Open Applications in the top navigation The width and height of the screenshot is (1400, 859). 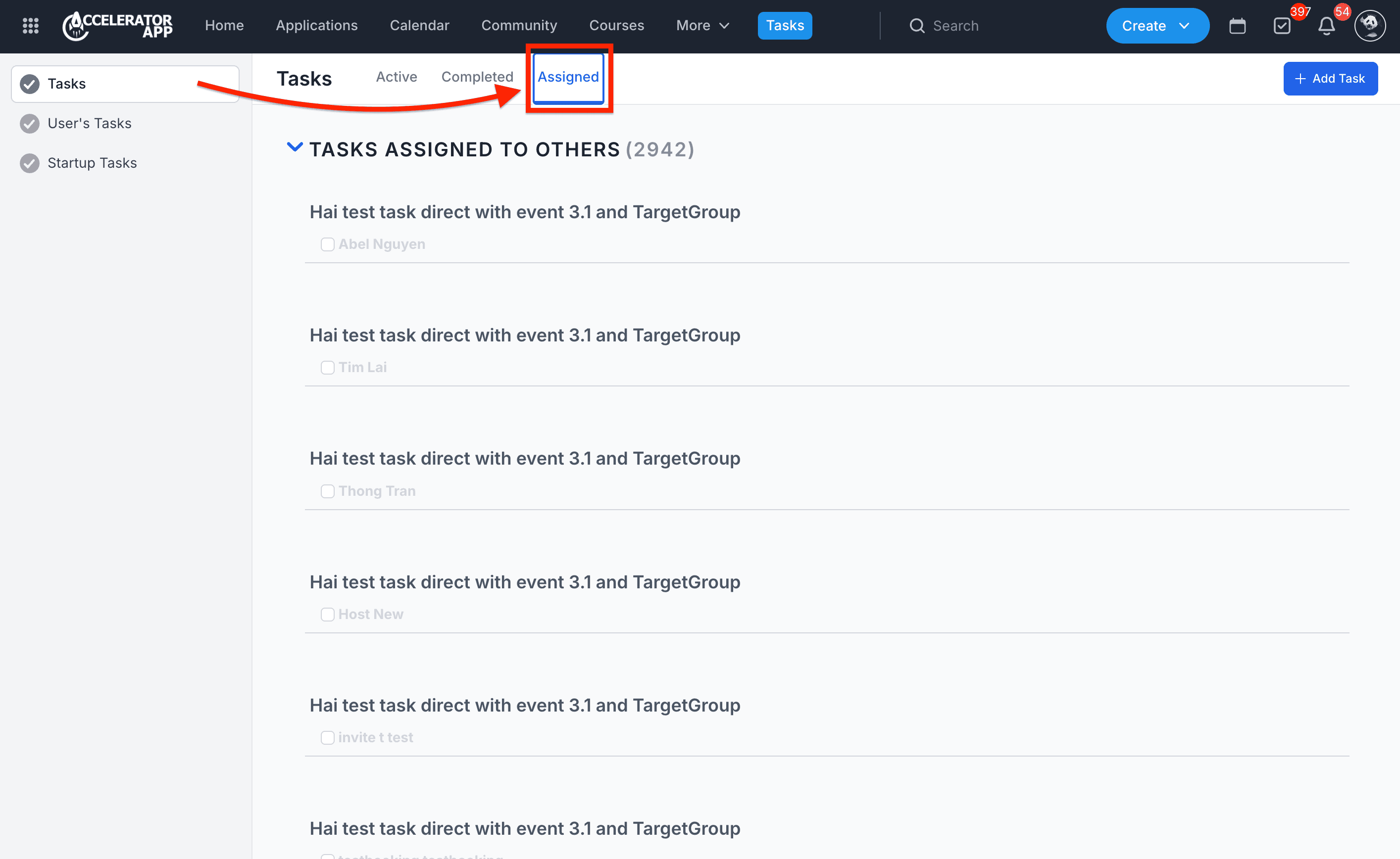(317, 26)
